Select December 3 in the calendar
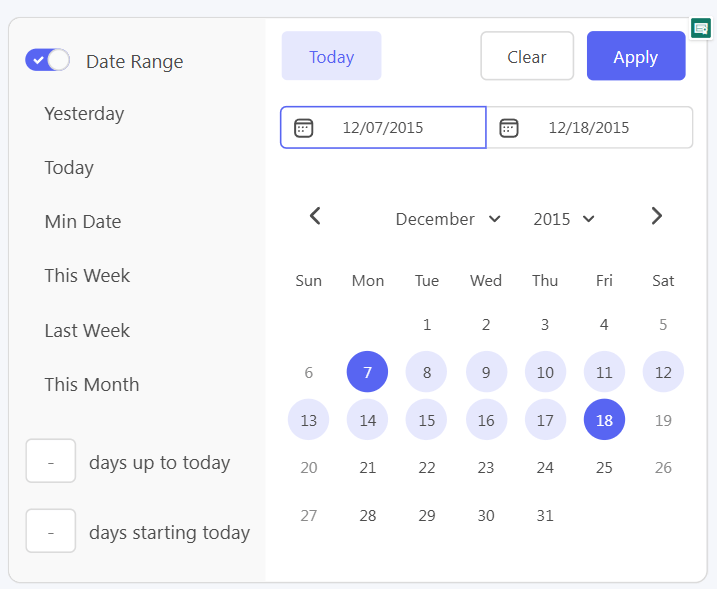 coord(545,325)
